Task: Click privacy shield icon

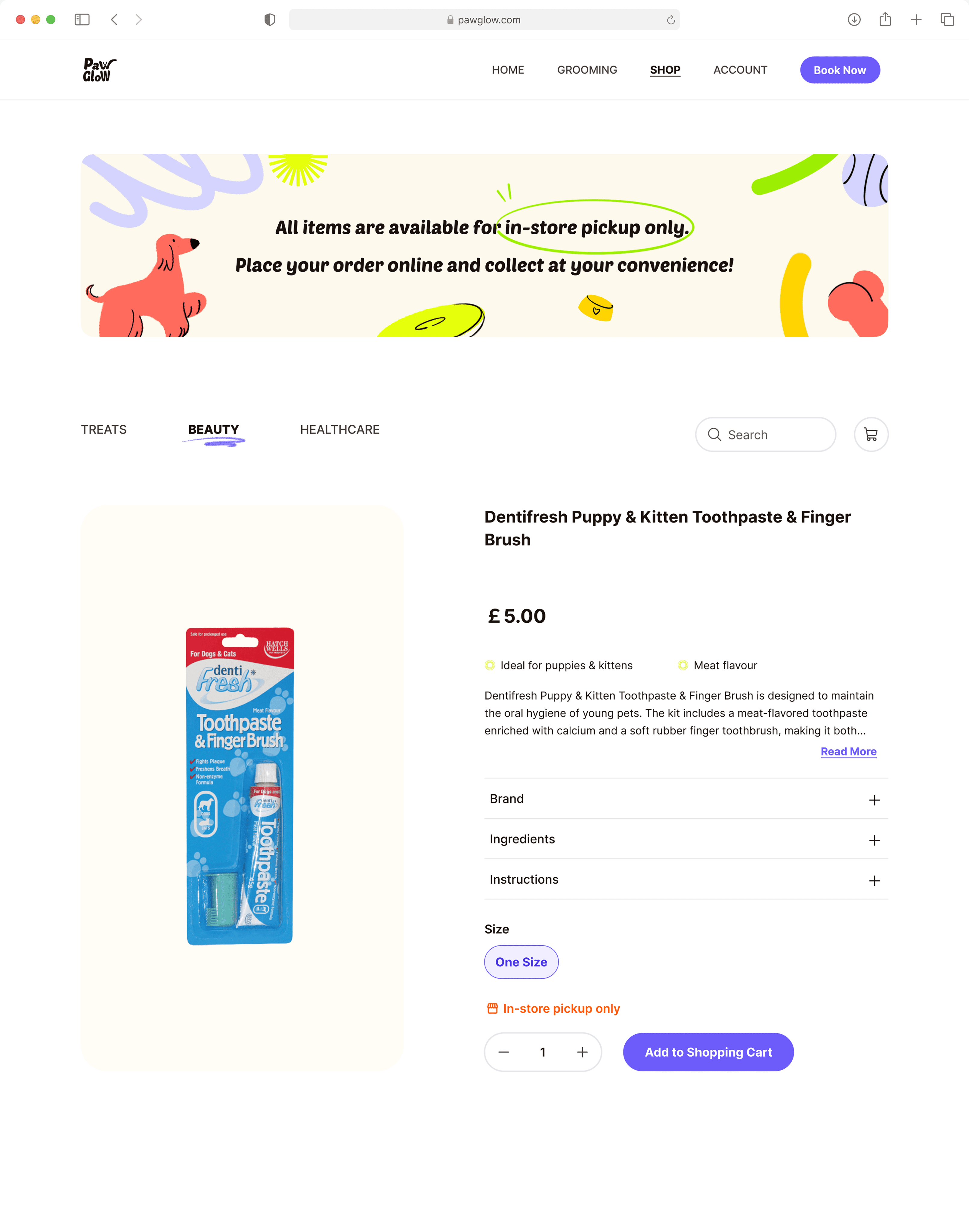Action: [270, 20]
